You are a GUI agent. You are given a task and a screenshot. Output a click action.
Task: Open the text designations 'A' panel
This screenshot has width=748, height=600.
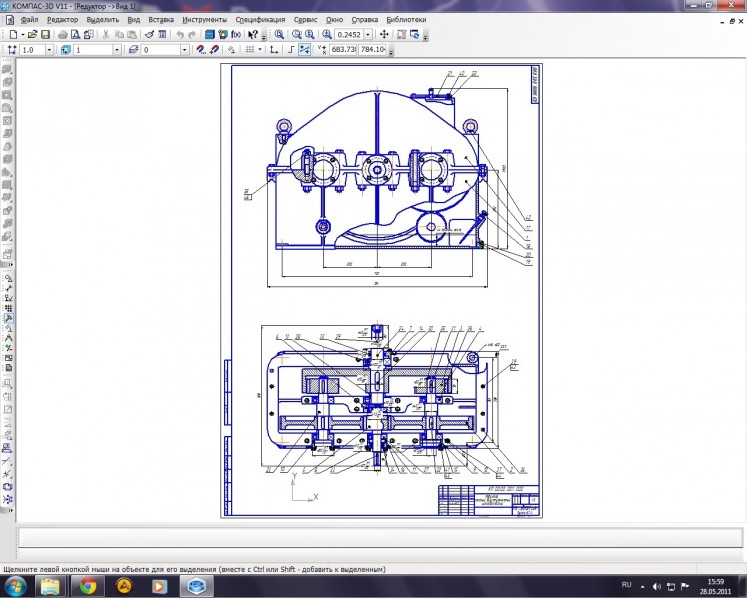(x=8, y=338)
